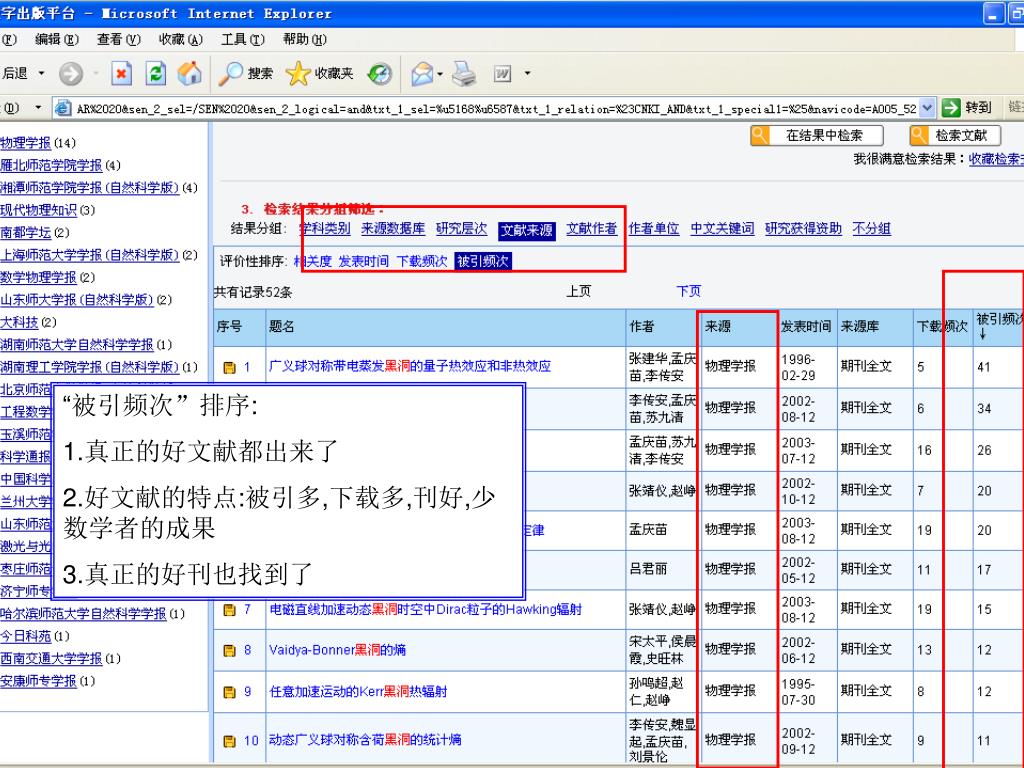This screenshot has width=1024, height=768.
Task: Click the record icon for row 7
Action: click(229, 610)
